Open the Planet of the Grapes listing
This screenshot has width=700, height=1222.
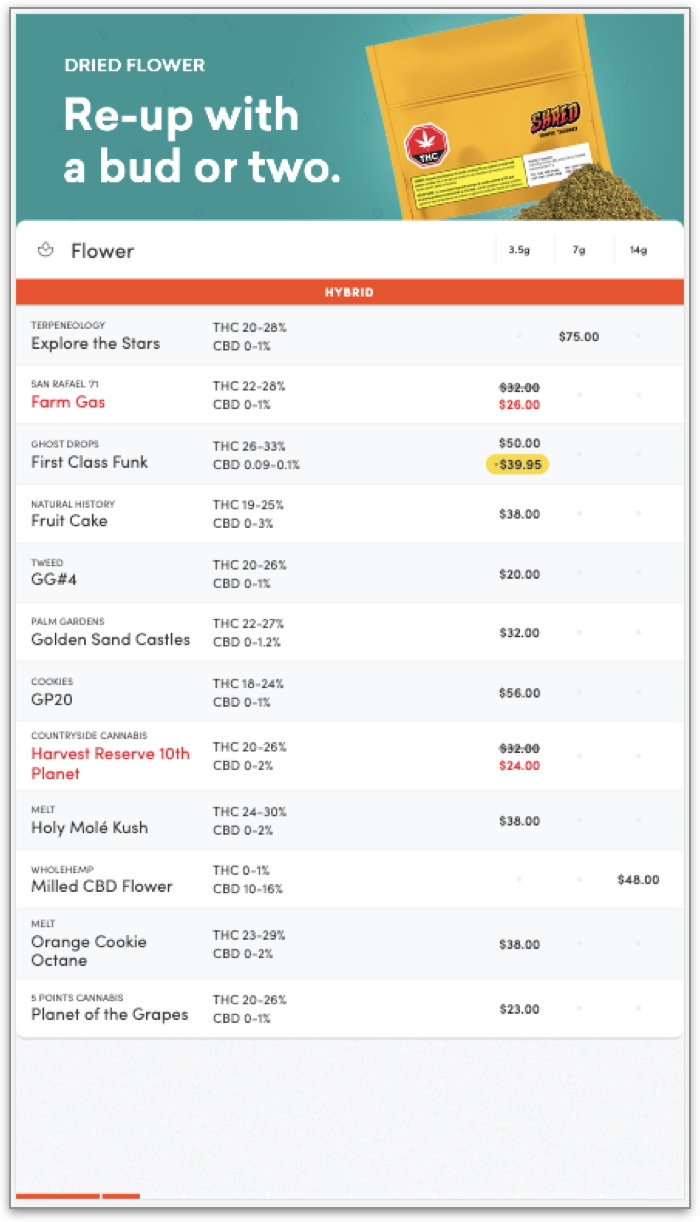point(109,1014)
